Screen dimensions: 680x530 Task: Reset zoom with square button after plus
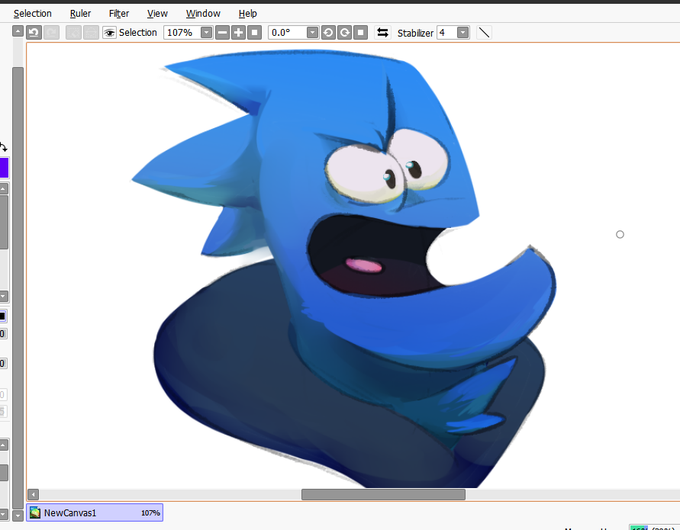pos(255,33)
